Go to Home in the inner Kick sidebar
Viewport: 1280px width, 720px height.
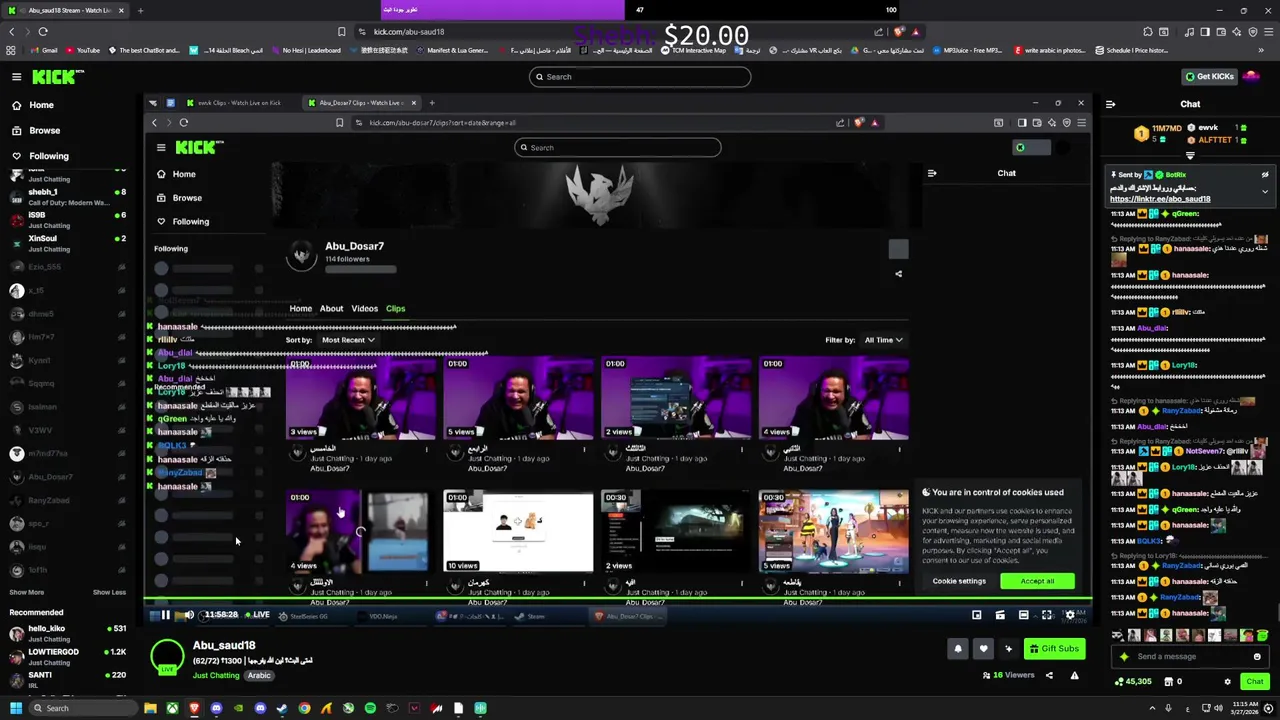pos(176,174)
